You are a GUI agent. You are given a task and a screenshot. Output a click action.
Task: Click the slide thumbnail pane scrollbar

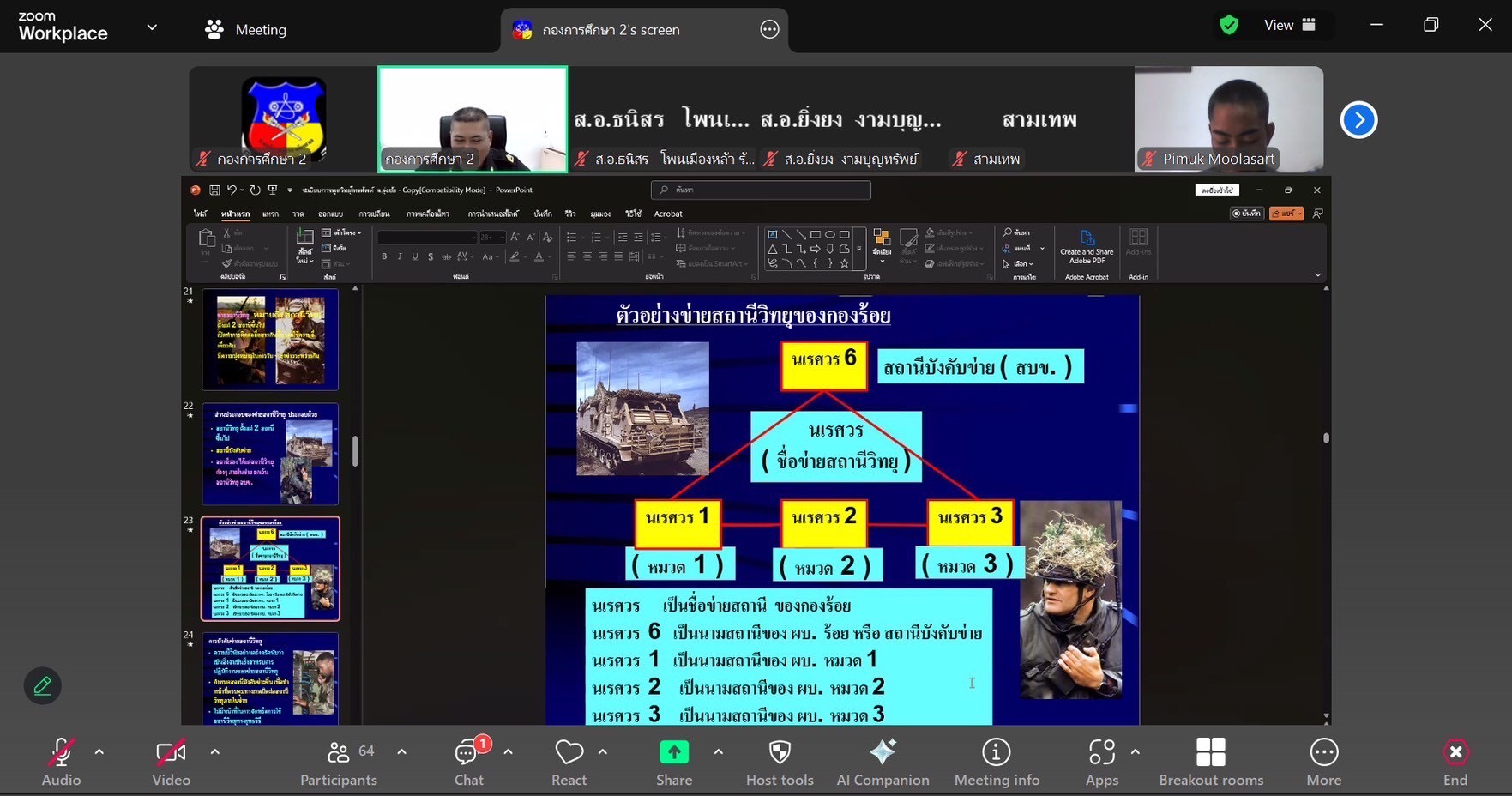click(x=355, y=452)
